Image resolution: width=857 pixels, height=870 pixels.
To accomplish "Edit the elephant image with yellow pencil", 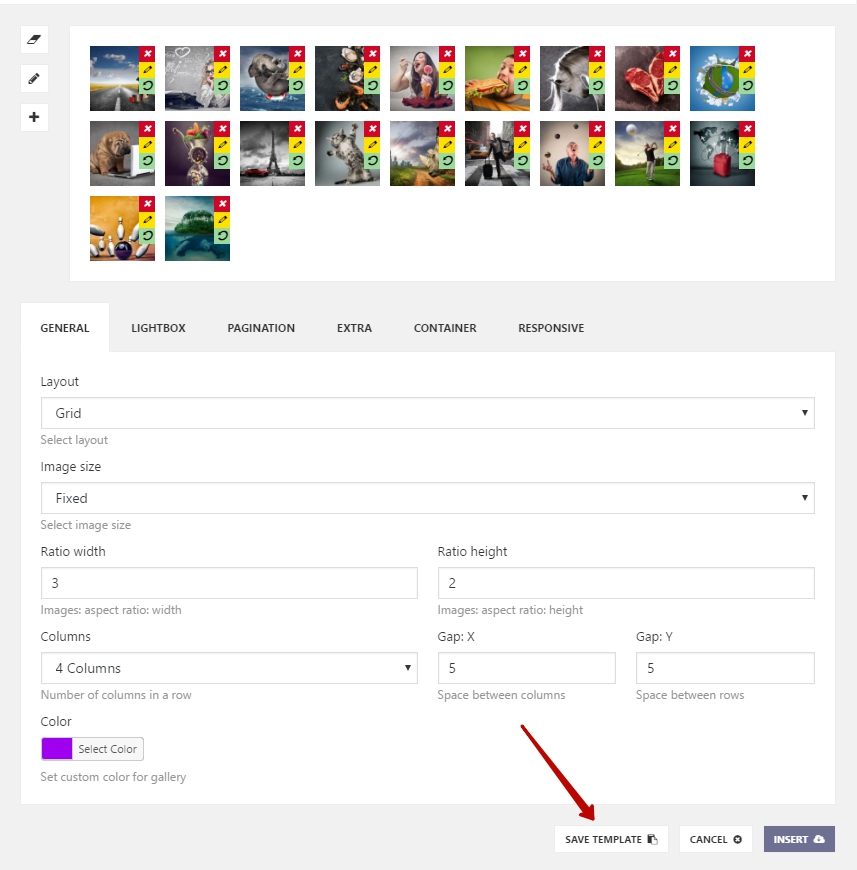I will click(297, 70).
